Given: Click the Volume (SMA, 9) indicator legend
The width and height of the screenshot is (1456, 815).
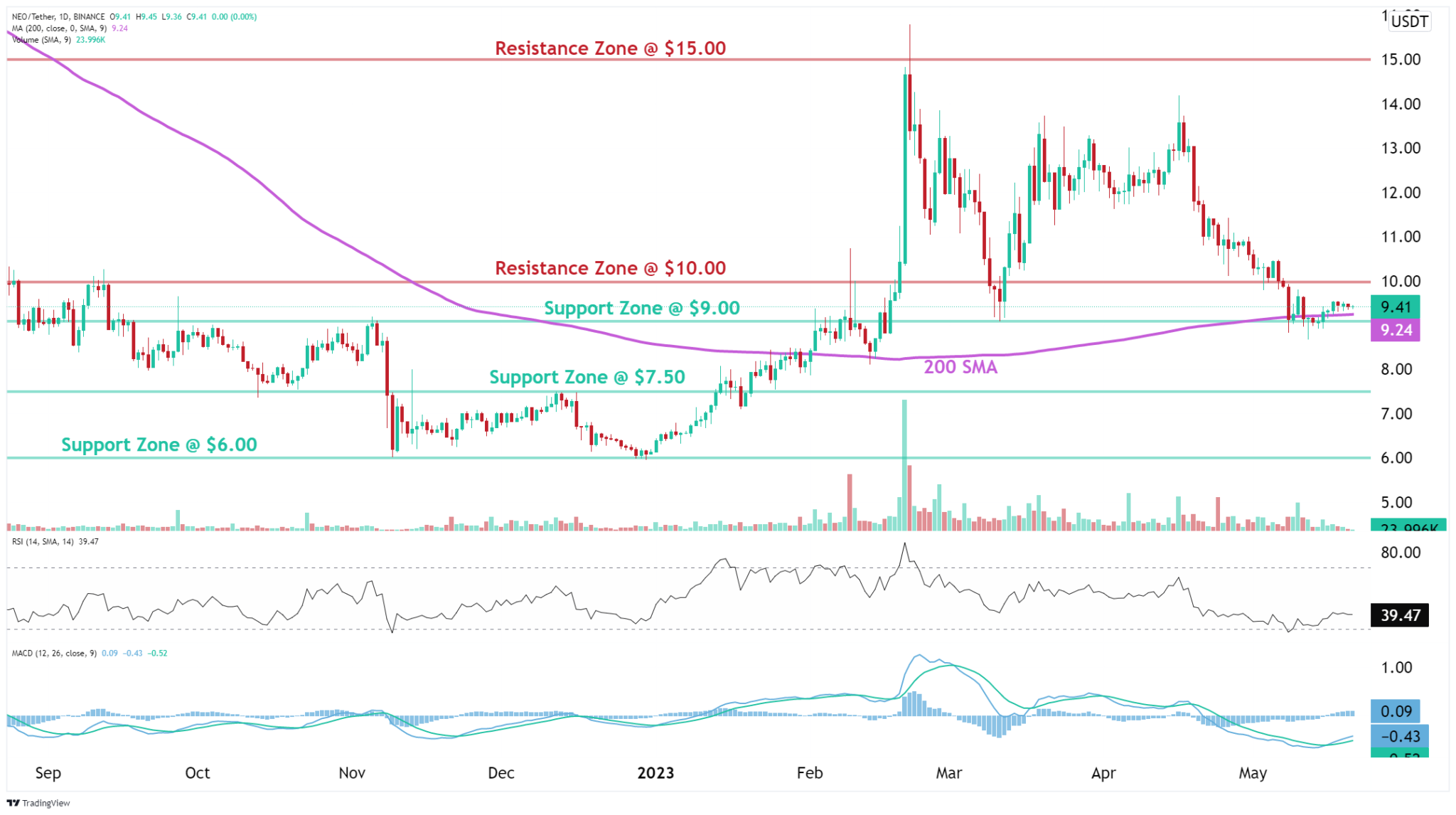Looking at the screenshot, I should 42,40.
